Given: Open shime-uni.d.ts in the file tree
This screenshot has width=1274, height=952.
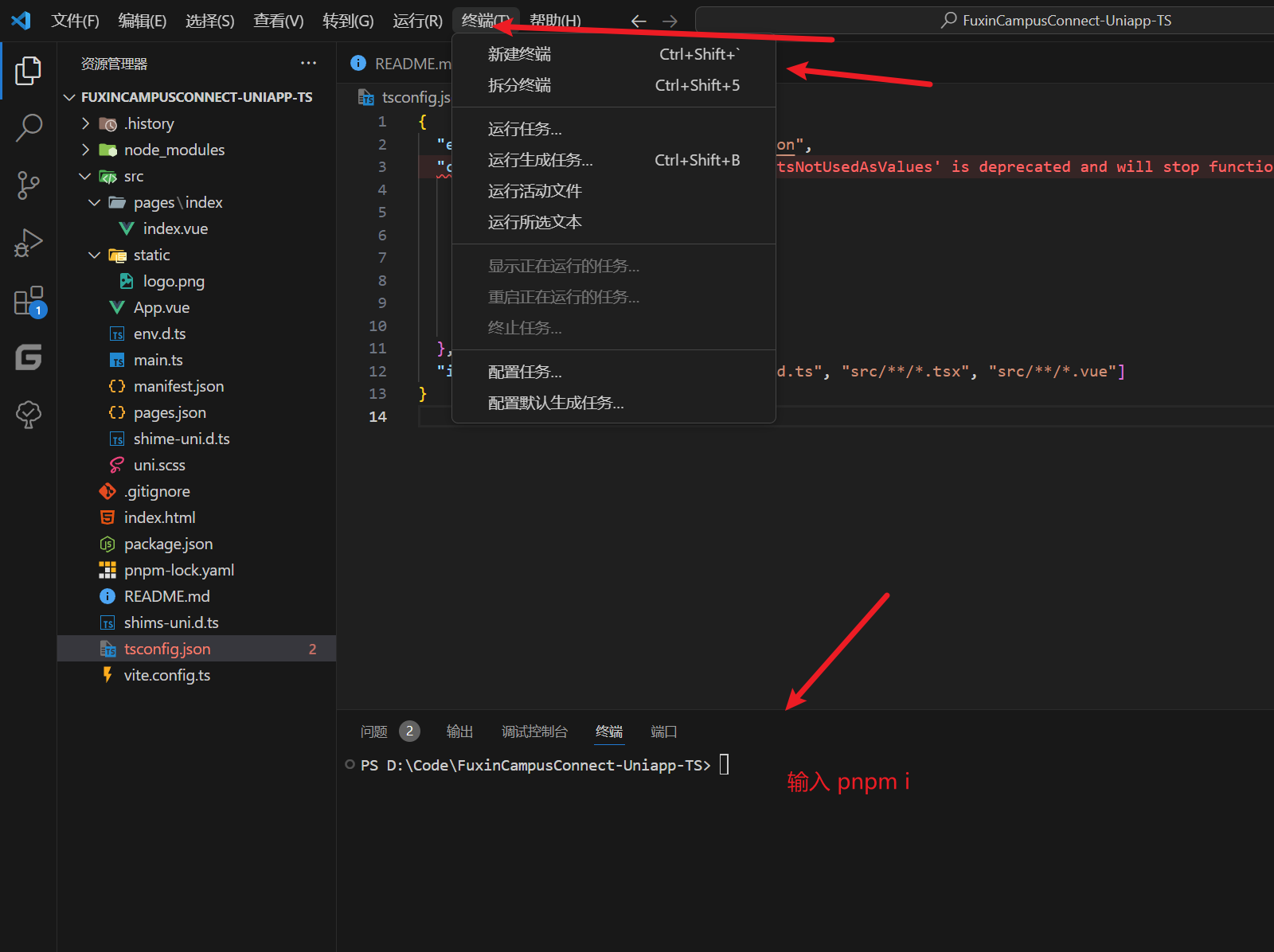Looking at the screenshot, I should coord(182,439).
